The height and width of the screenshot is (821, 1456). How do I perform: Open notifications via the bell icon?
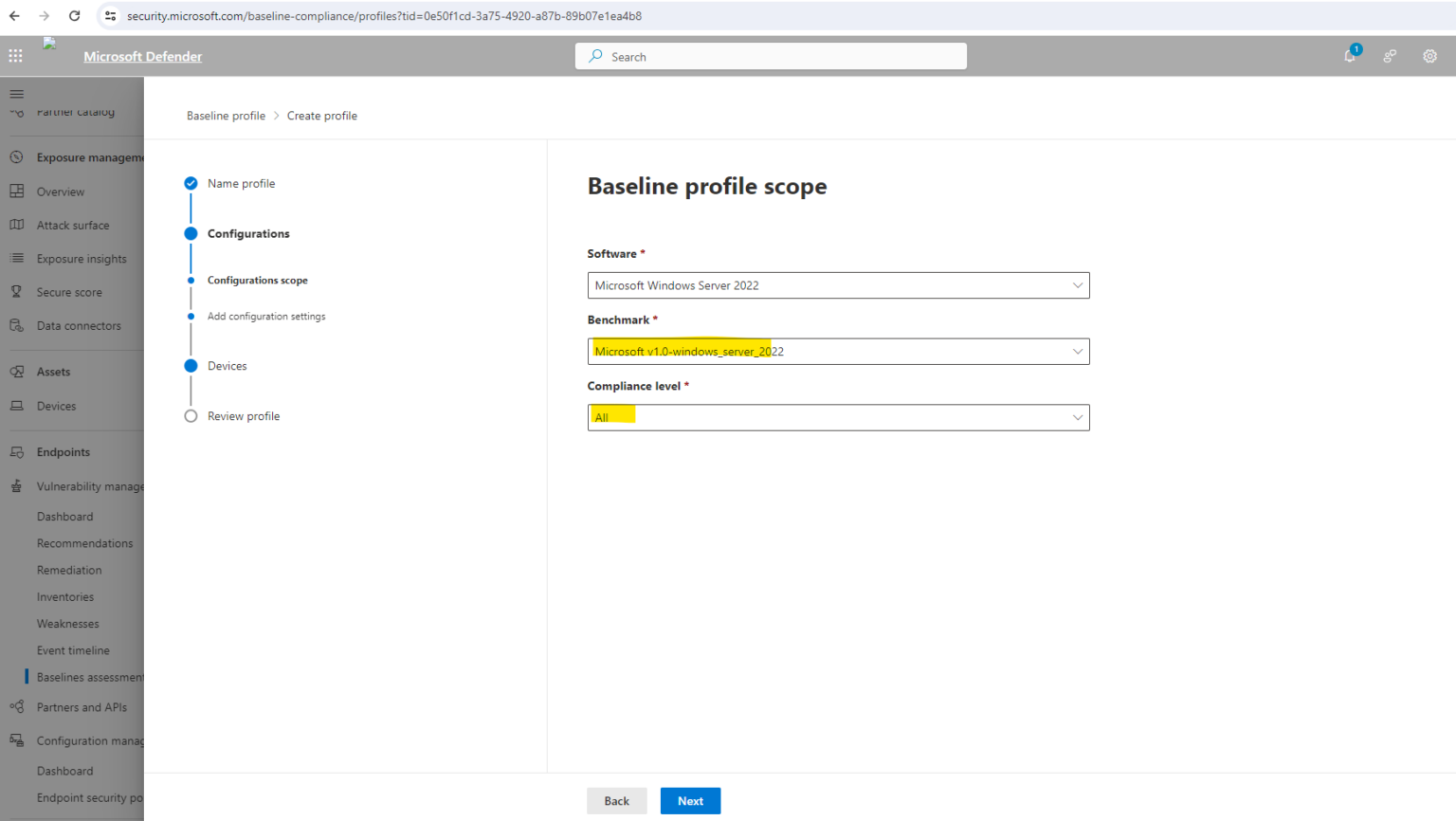coord(1348,56)
